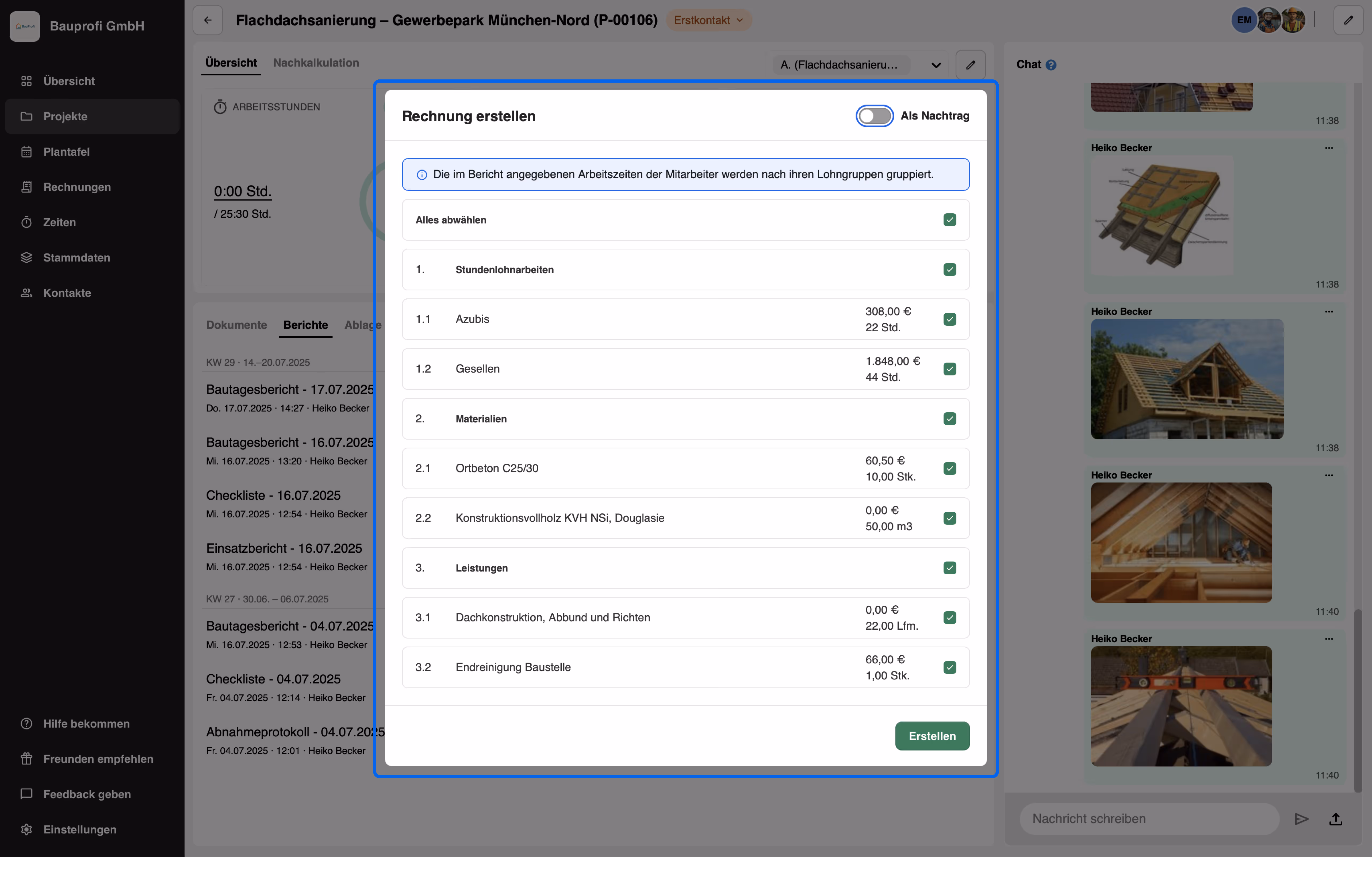Open Plantafel from the sidebar
This screenshot has height=888, width=1372.
click(66, 152)
